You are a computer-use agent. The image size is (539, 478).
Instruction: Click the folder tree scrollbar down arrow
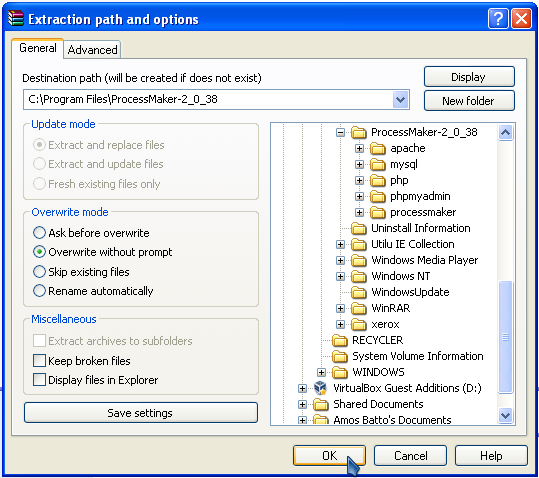pyautogui.click(x=505, y=415)
